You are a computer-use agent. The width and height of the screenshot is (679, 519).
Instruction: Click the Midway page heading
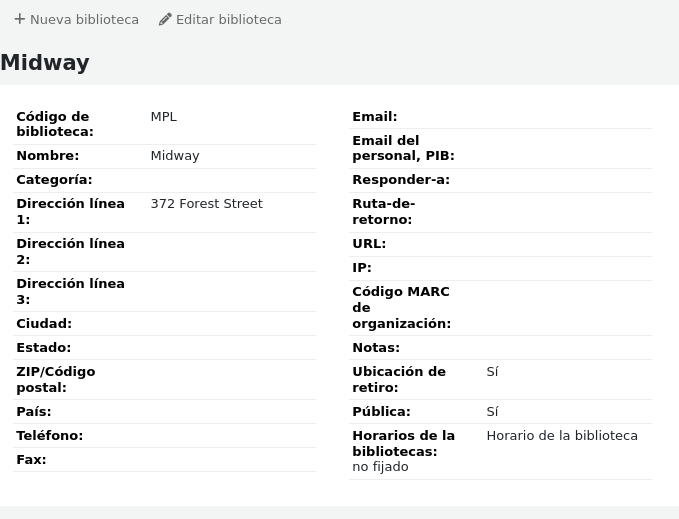coord(45,63)
